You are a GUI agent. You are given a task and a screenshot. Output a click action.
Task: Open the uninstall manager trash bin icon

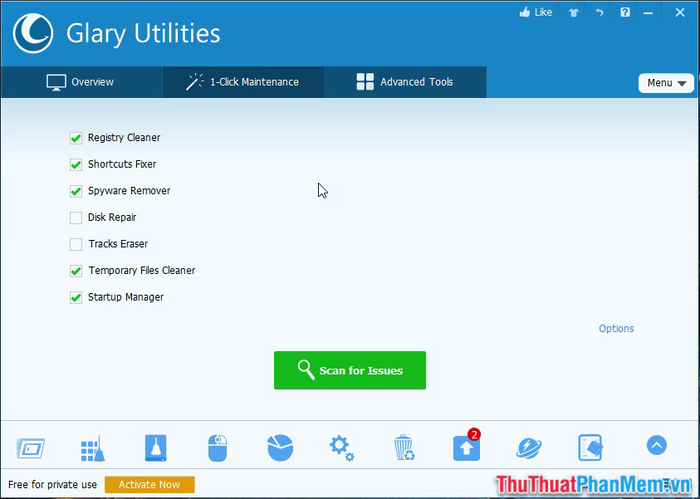tap(404, 448)
